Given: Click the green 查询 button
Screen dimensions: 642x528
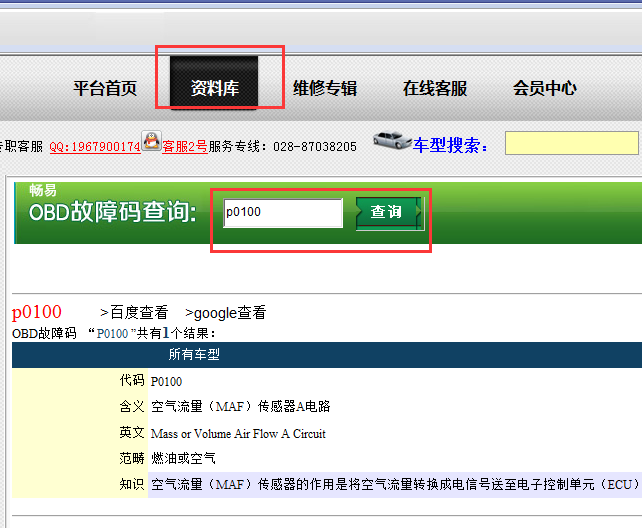Looking at the screenshot, I should (x=389, y=213).
